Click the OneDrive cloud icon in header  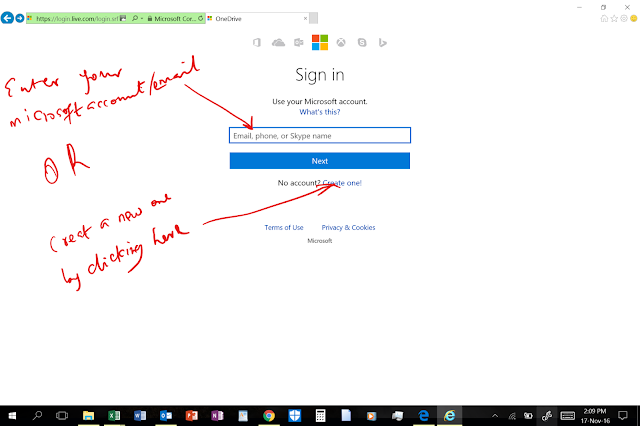(278, 42)
